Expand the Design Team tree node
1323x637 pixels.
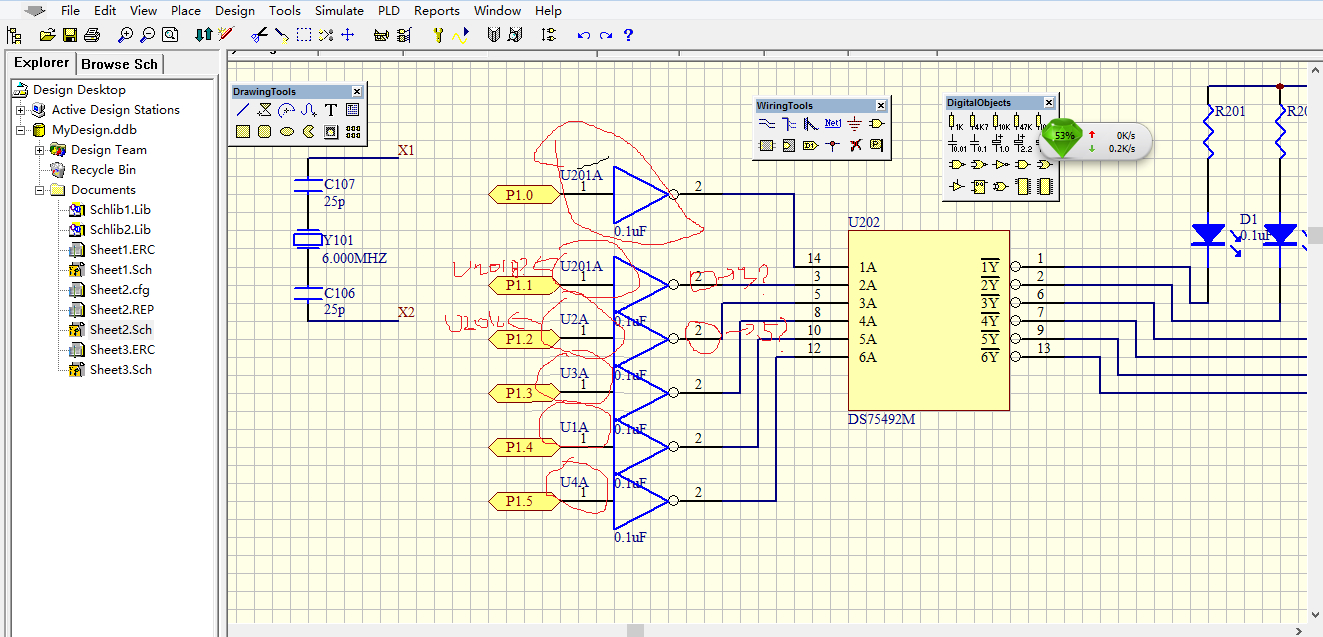(x=40, y=150)
